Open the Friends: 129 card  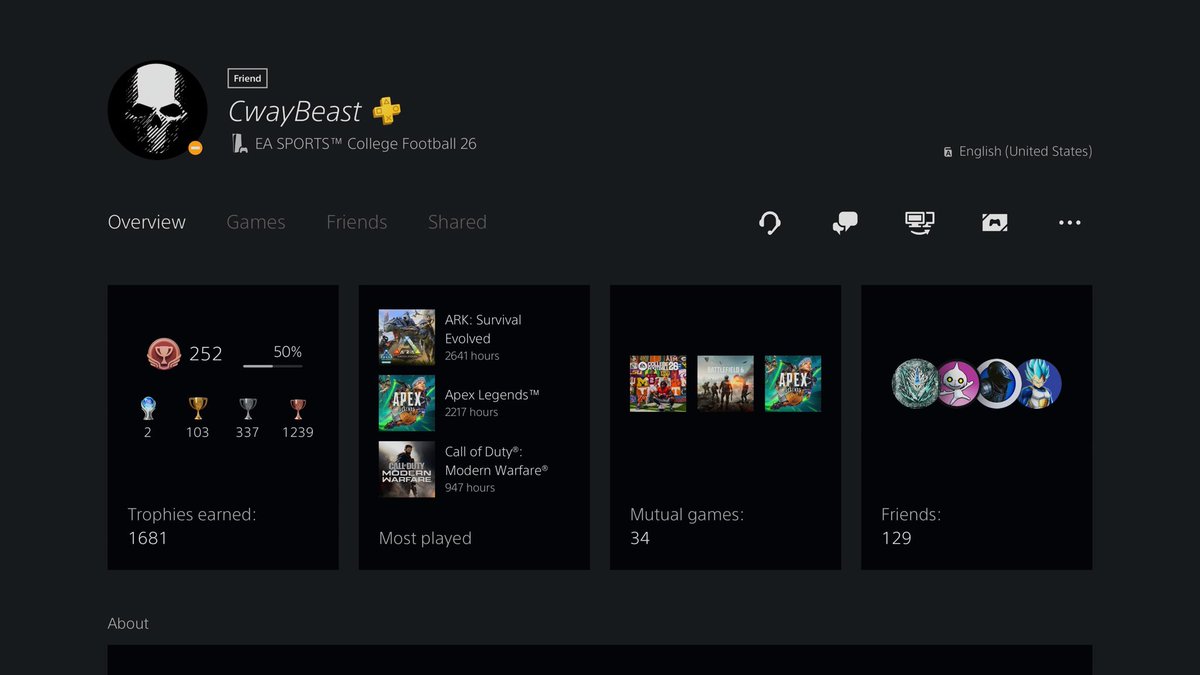coord(976,427)
